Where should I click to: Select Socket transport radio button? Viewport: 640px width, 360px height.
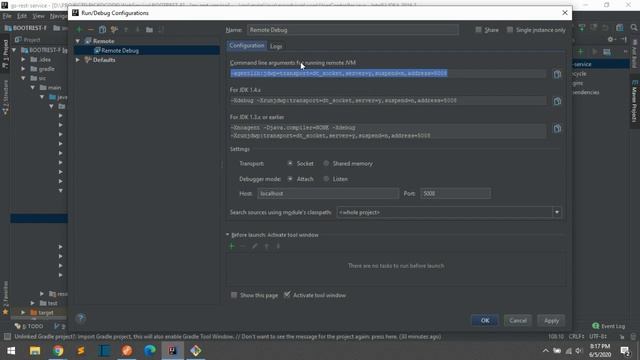click(x=290, y=163)
